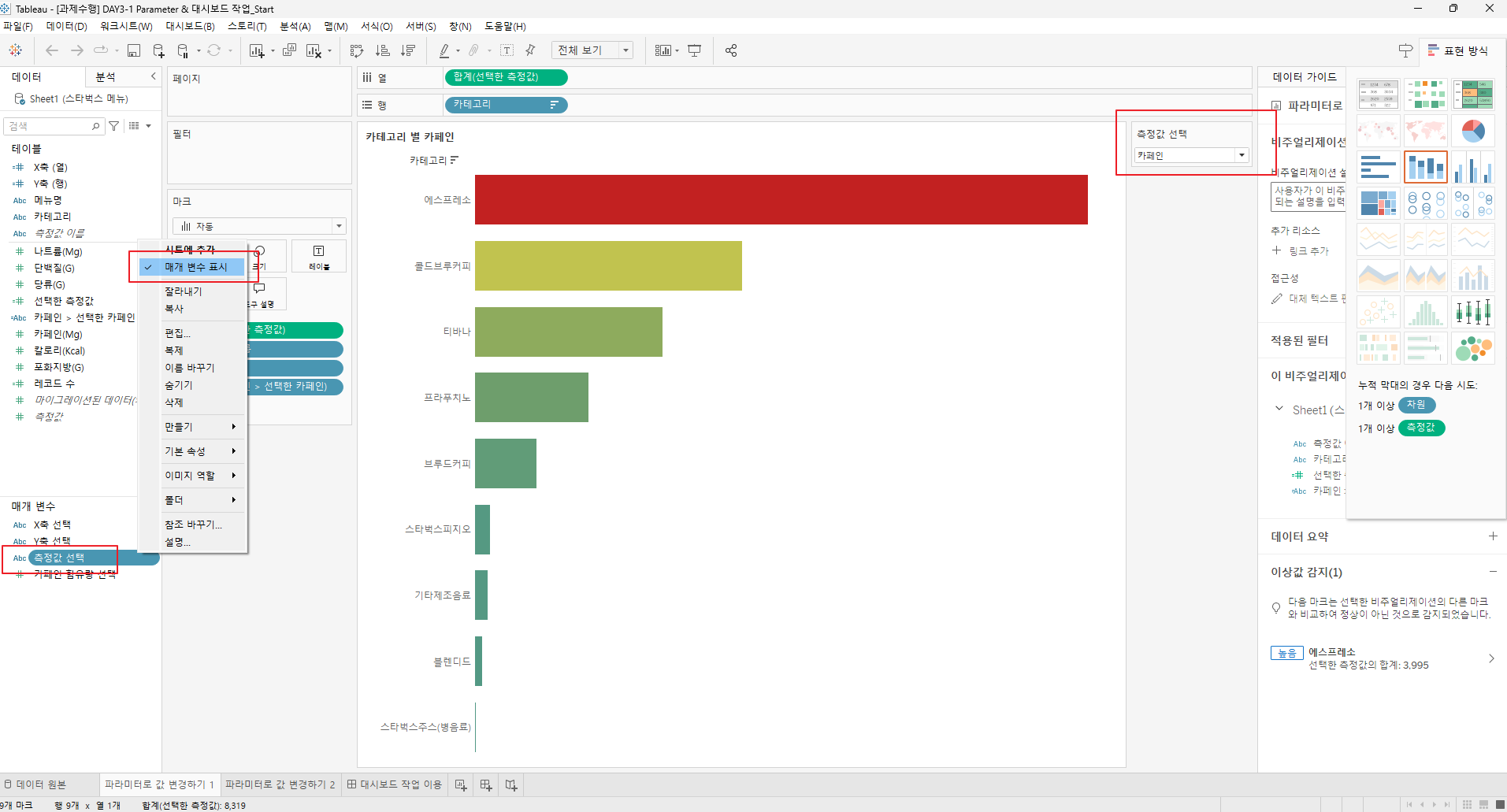Open the 분석(A) menu
This screenshot has height=812, width=1507.
pyautogui.click(x=295, y=26)
